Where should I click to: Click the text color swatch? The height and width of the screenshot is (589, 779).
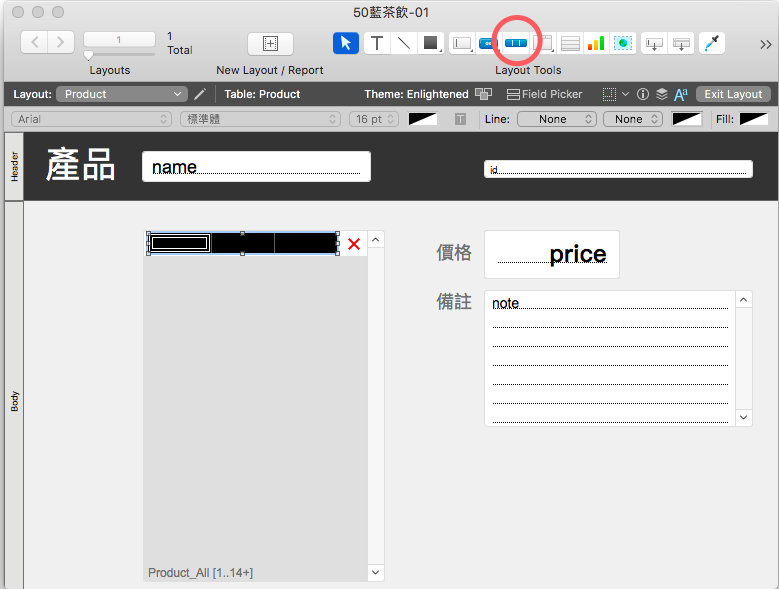423,119
